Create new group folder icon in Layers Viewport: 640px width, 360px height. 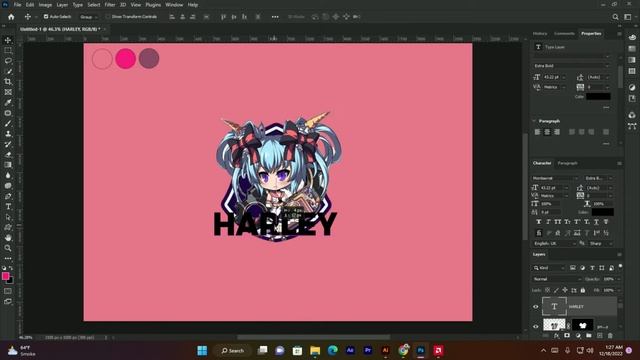(589, 336)
